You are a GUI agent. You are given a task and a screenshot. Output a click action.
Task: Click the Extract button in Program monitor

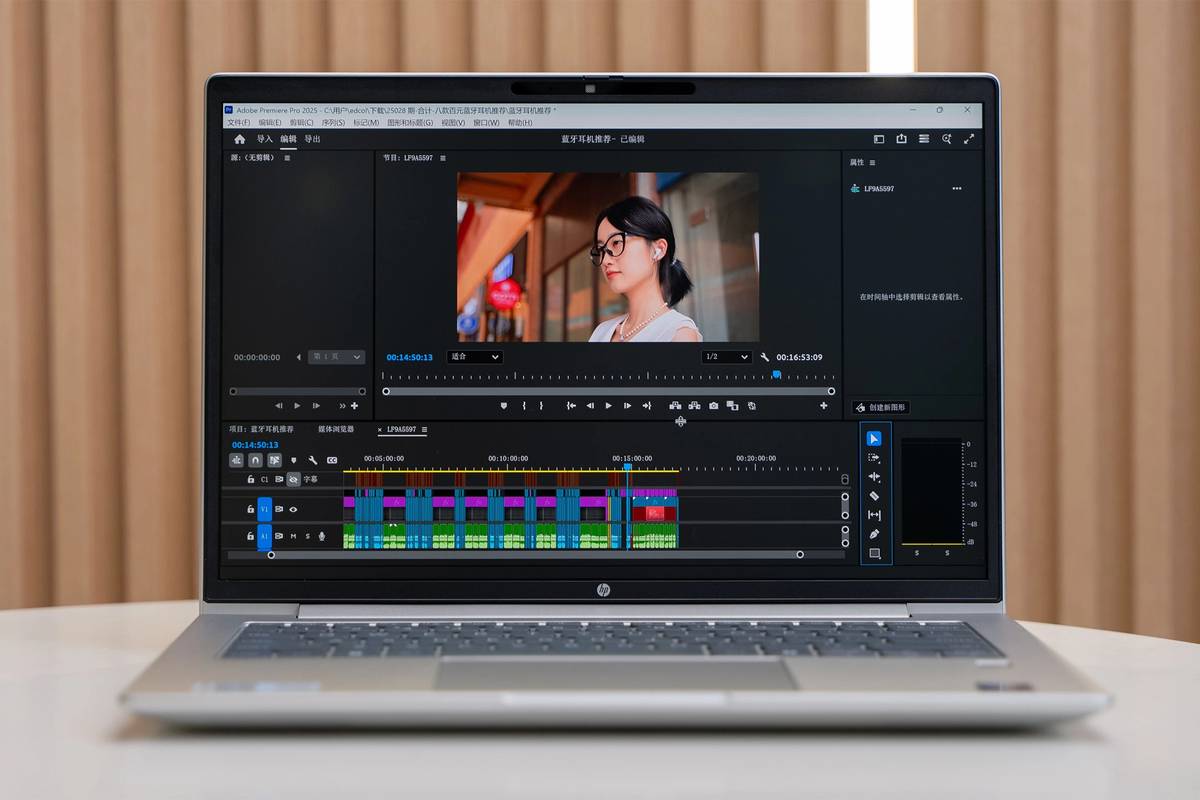tap(693, 406)
